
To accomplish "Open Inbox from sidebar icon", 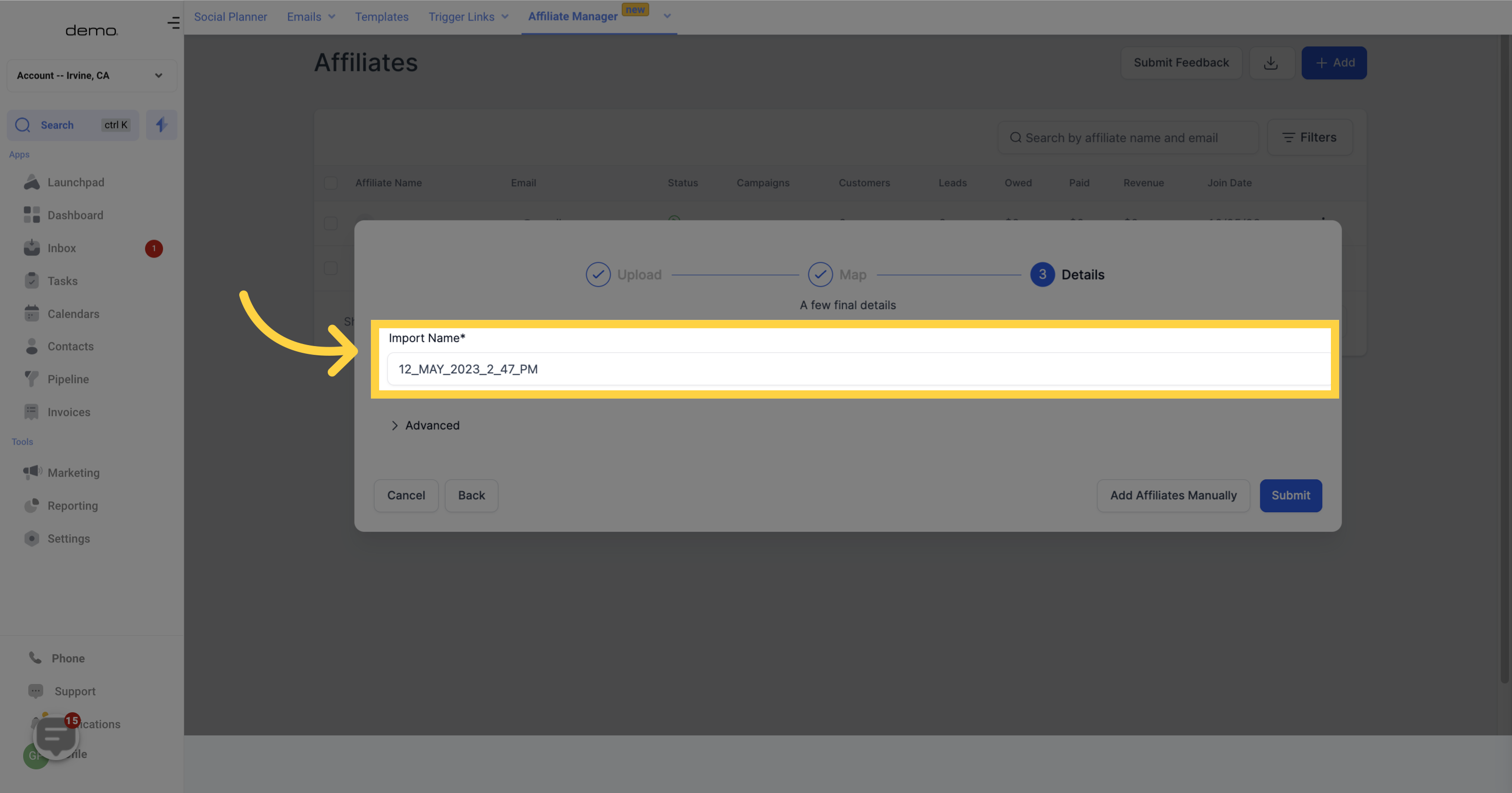I will [x=32, y=248].
